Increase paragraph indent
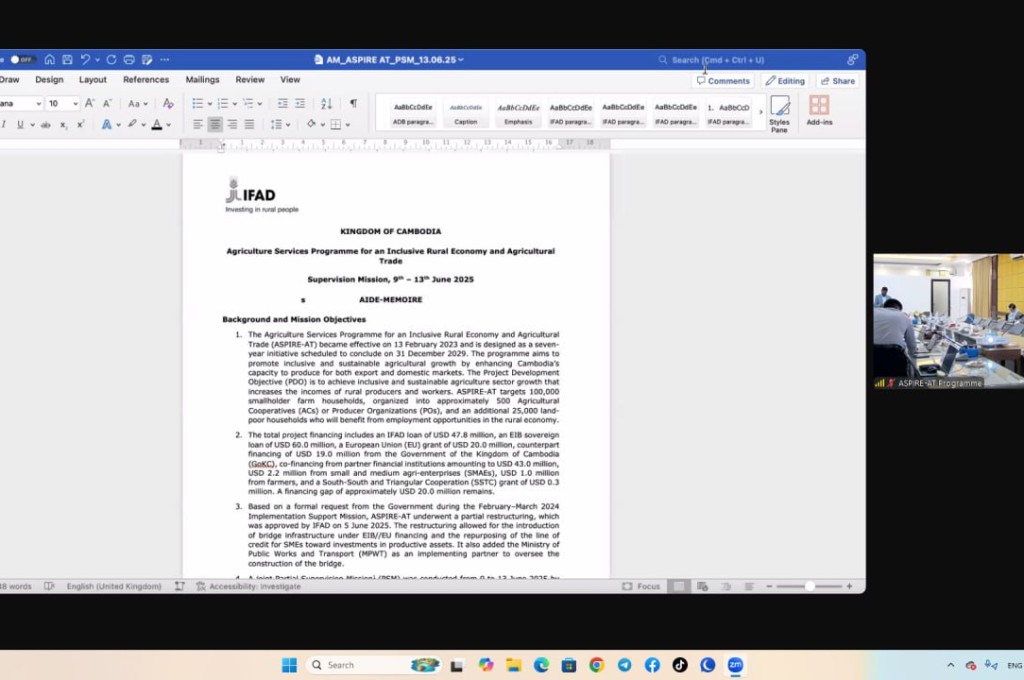The image size is (1024, 680). coord(300,103)
